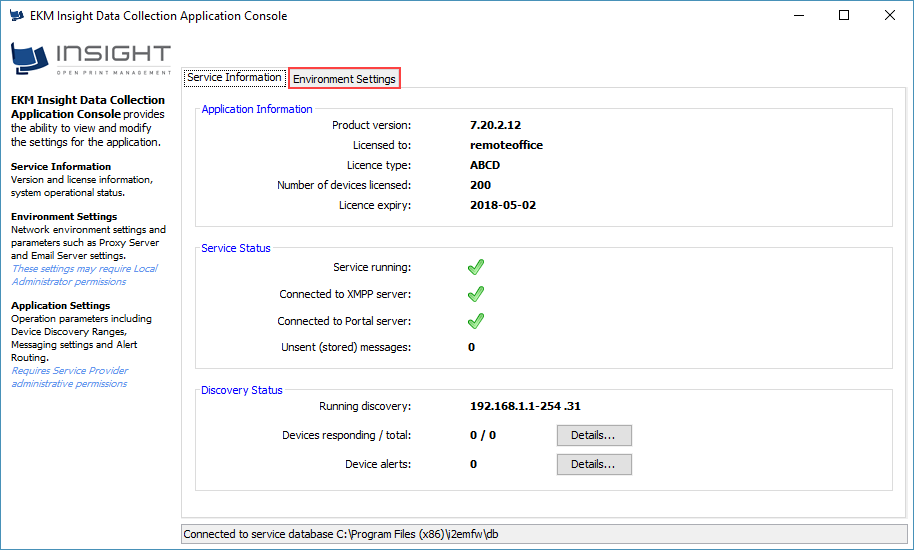Minimize the Application Console window
This screenshot has height=550, width=914.
coord(798,16)
